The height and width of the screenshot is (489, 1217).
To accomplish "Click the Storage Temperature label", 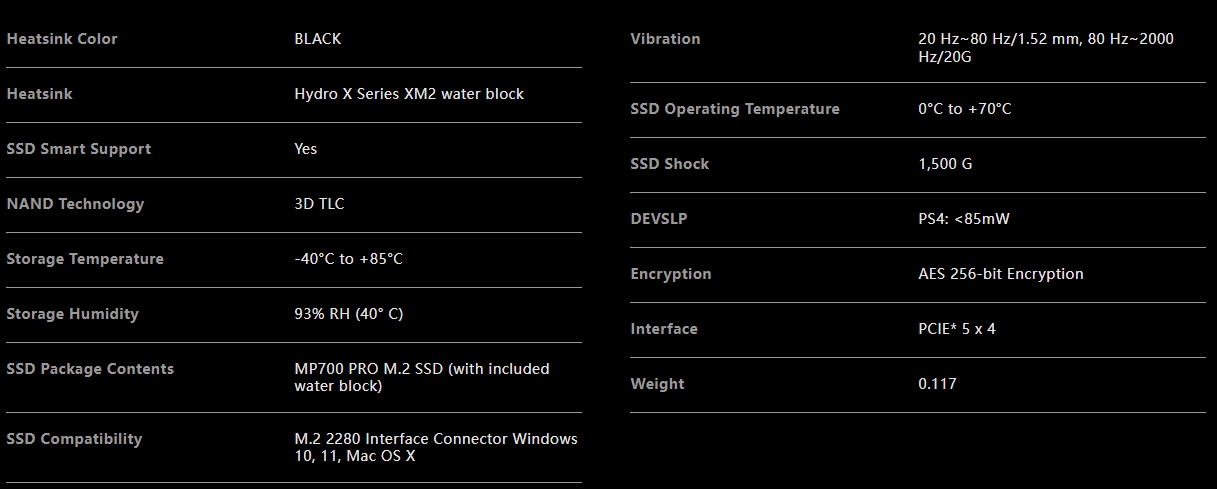I will pyautogui.click(x=85, y=259).
